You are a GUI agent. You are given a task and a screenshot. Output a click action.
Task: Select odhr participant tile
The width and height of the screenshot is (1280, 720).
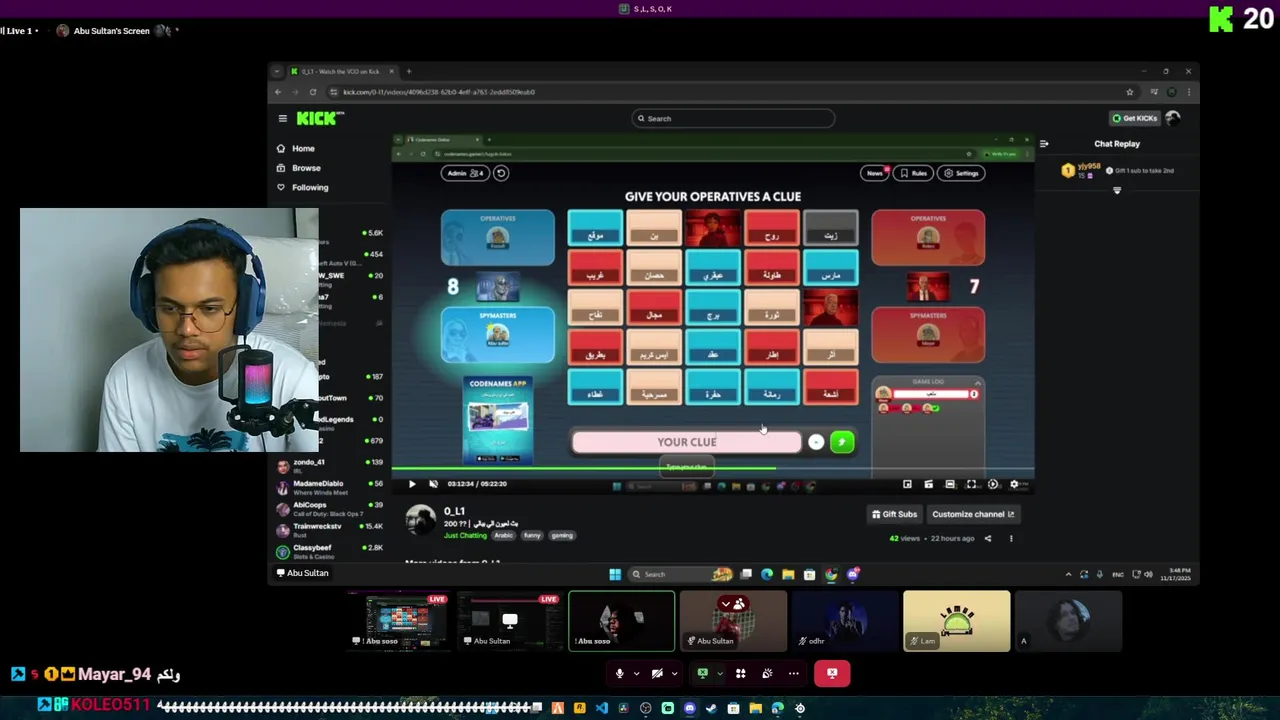[x=845, y=621]
